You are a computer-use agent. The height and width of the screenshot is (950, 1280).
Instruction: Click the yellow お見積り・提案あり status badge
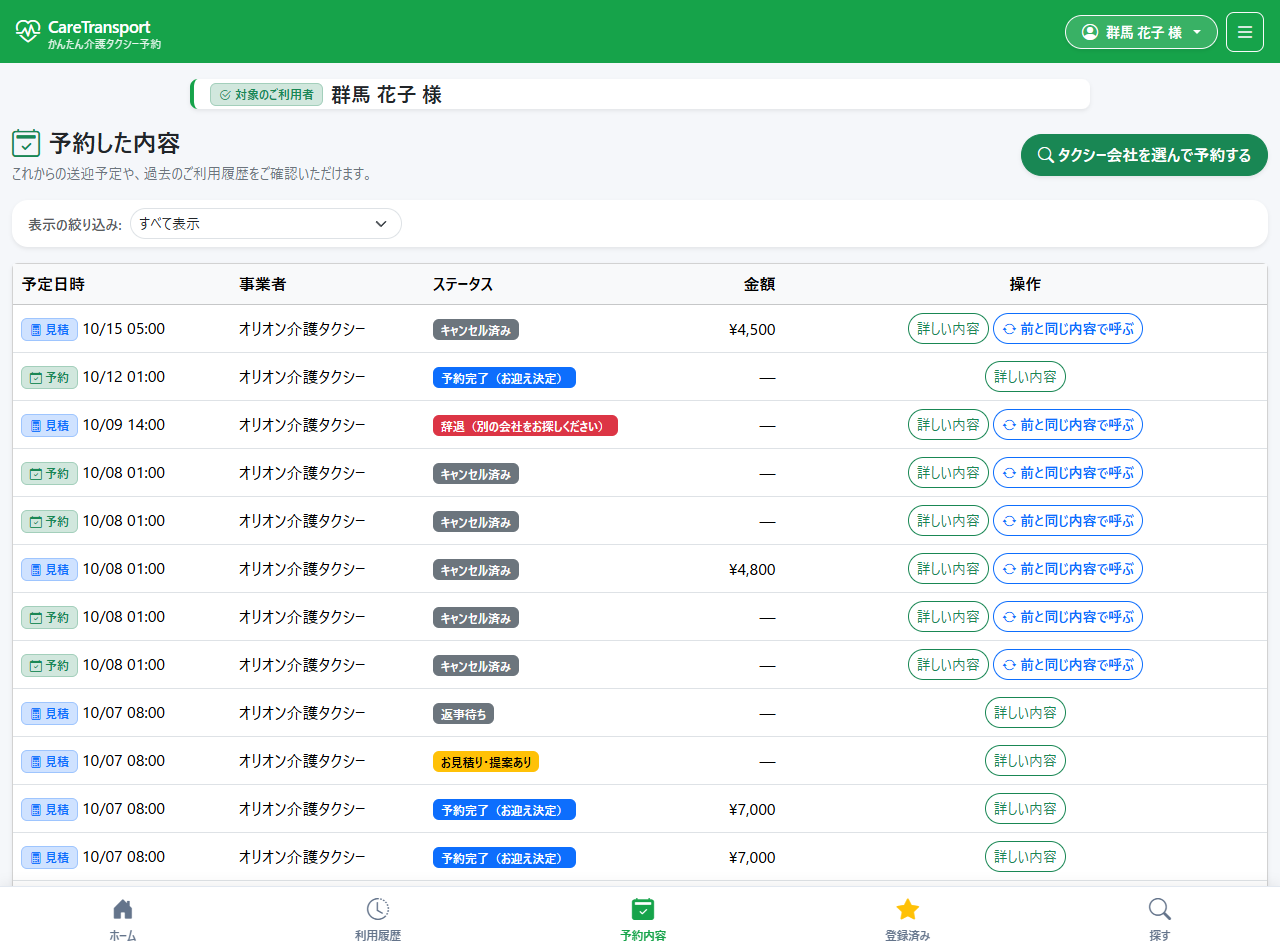point(486,762)
